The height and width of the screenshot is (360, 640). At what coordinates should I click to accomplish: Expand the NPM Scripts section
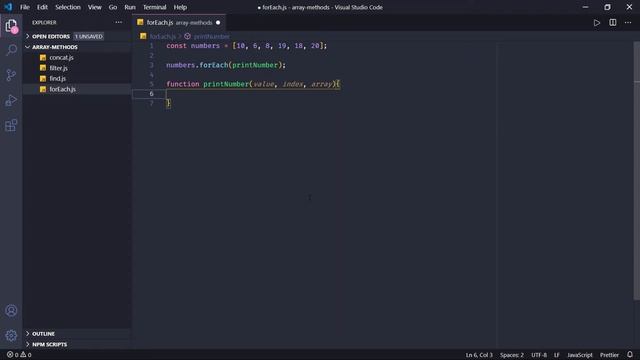pos(78,344)
